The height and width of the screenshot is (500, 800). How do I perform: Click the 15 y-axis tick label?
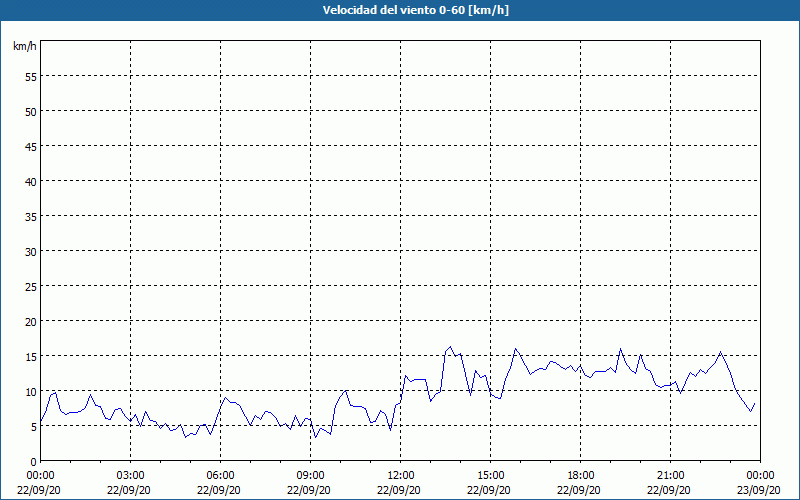31,357
